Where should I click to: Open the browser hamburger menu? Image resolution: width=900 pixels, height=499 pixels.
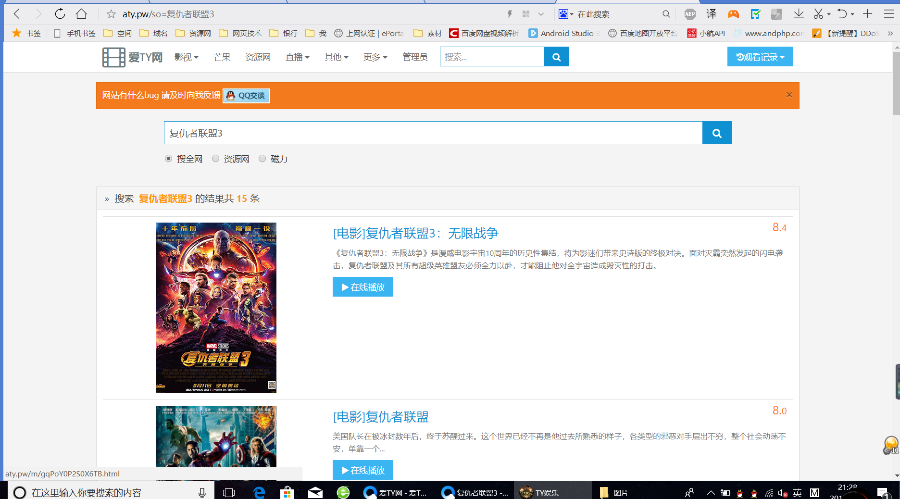pyautogui.click(x=889, y=14)
